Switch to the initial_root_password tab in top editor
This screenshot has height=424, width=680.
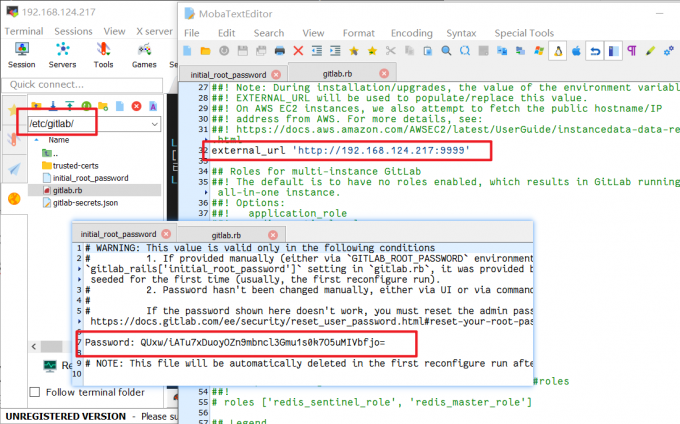tap(231, 73)
